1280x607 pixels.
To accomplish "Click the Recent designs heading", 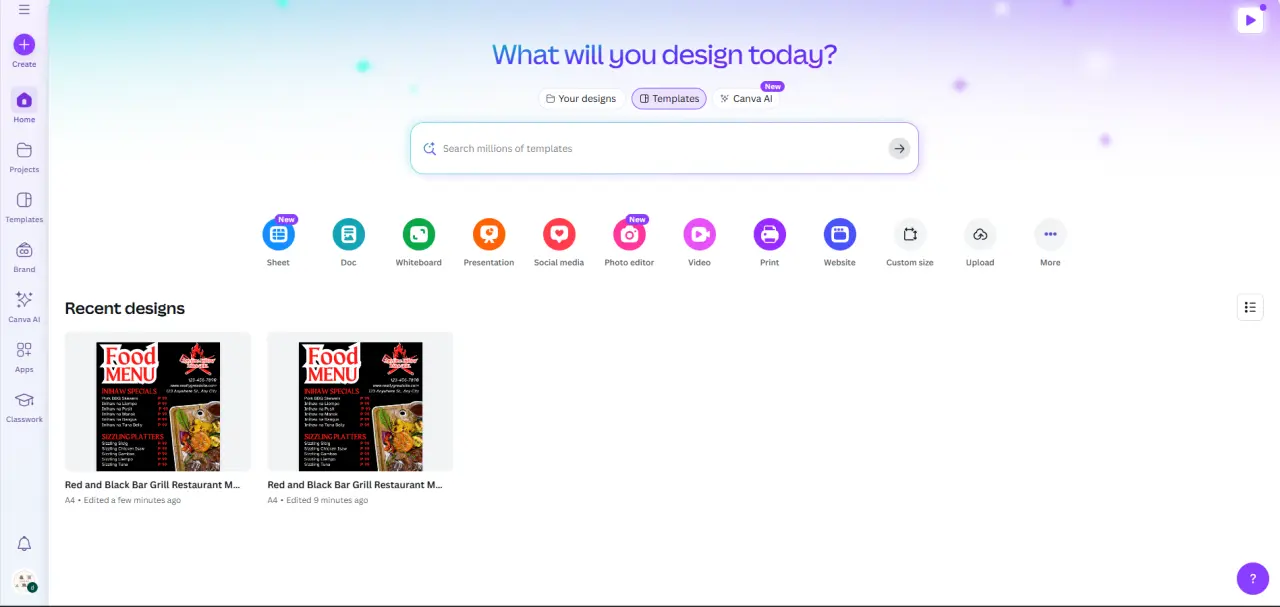I will pos(125,308).
